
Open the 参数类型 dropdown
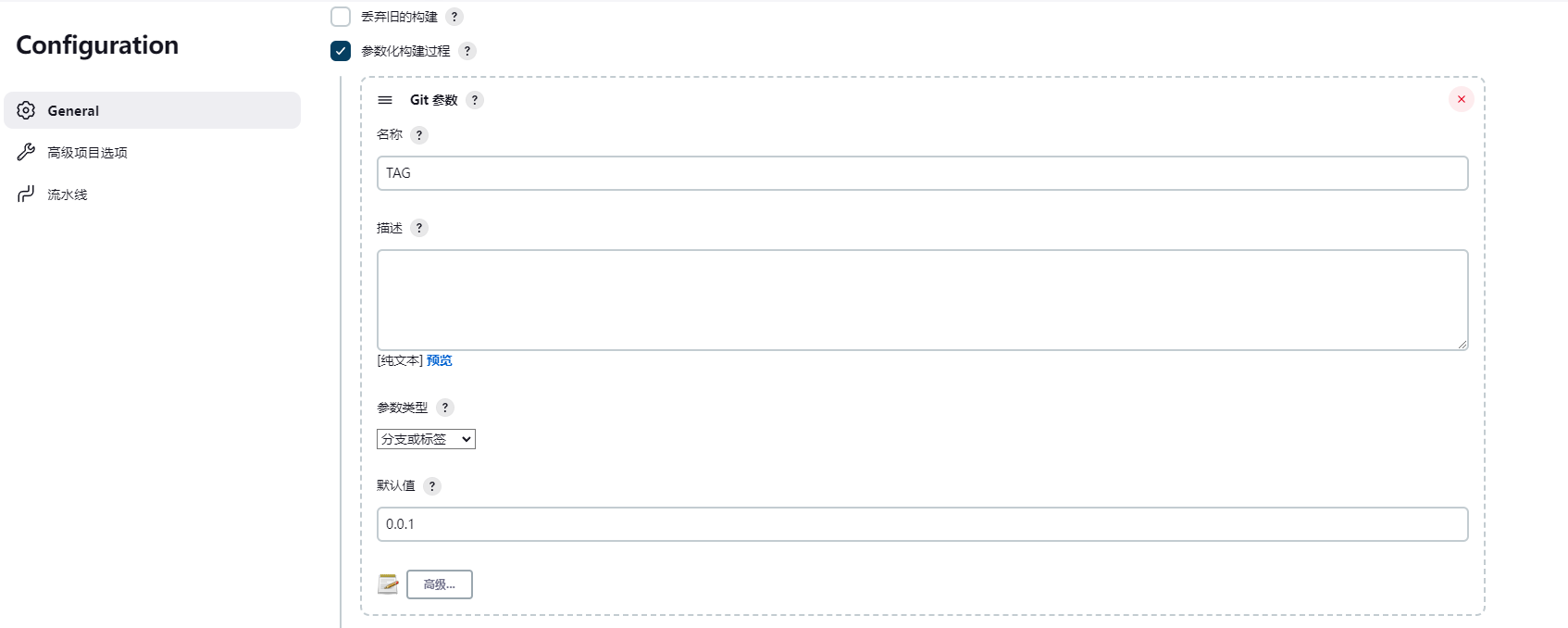click(426, 439)
